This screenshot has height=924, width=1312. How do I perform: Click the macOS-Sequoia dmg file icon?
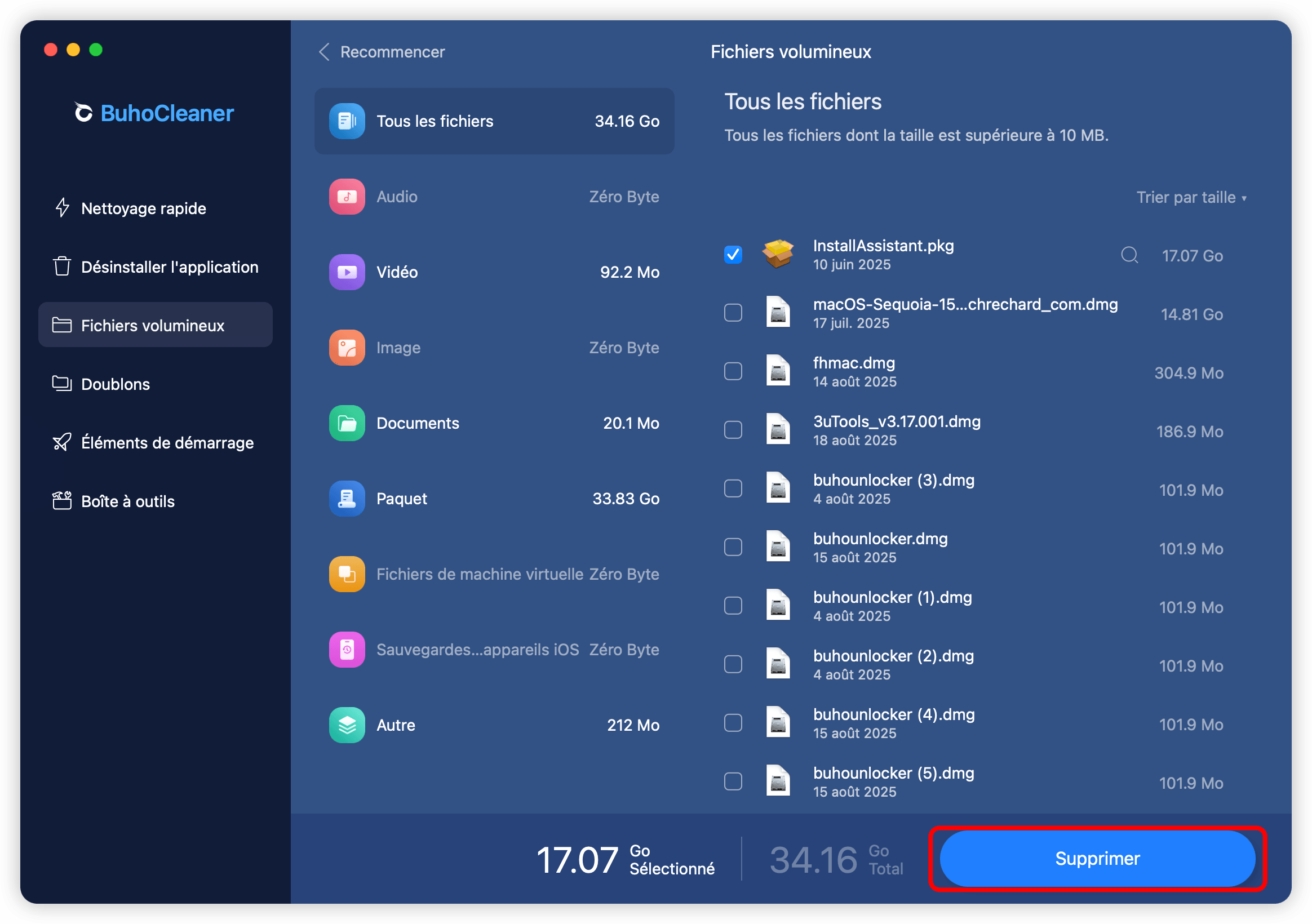coord(778,313)
